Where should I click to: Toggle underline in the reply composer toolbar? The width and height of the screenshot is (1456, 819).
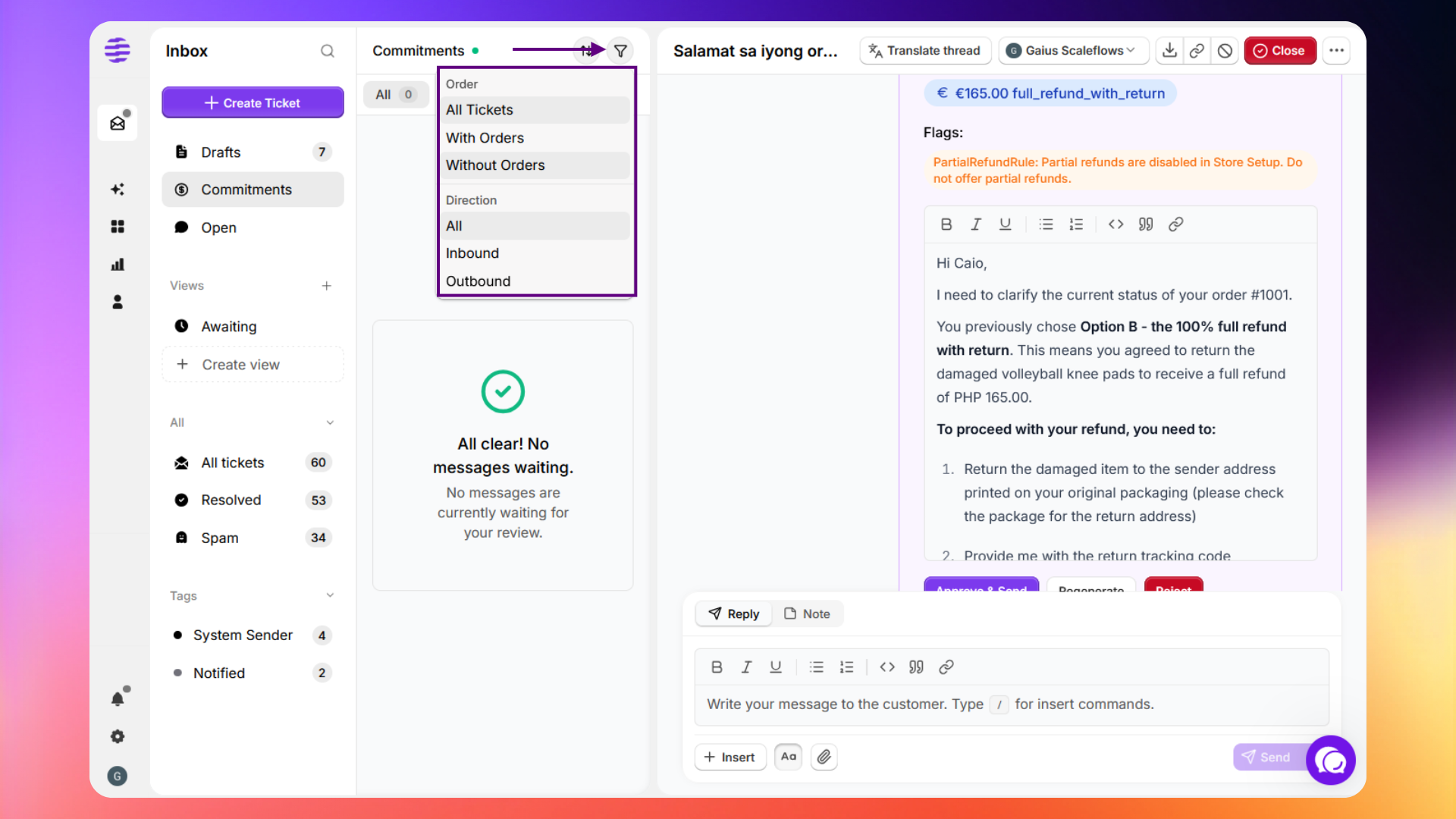tap(776, 667)
